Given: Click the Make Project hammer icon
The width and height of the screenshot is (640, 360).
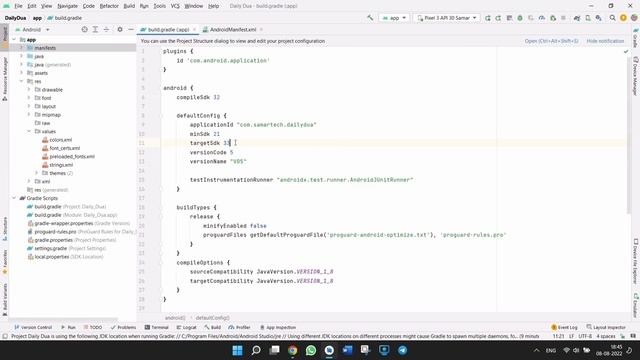Looking at the screenshot, I should (x=370, y=18).
